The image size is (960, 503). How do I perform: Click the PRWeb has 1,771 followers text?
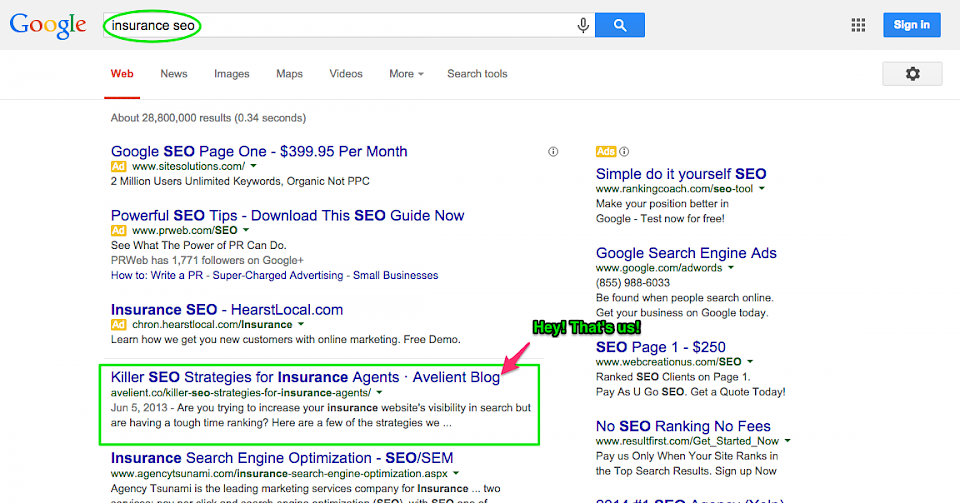[207, 260]
